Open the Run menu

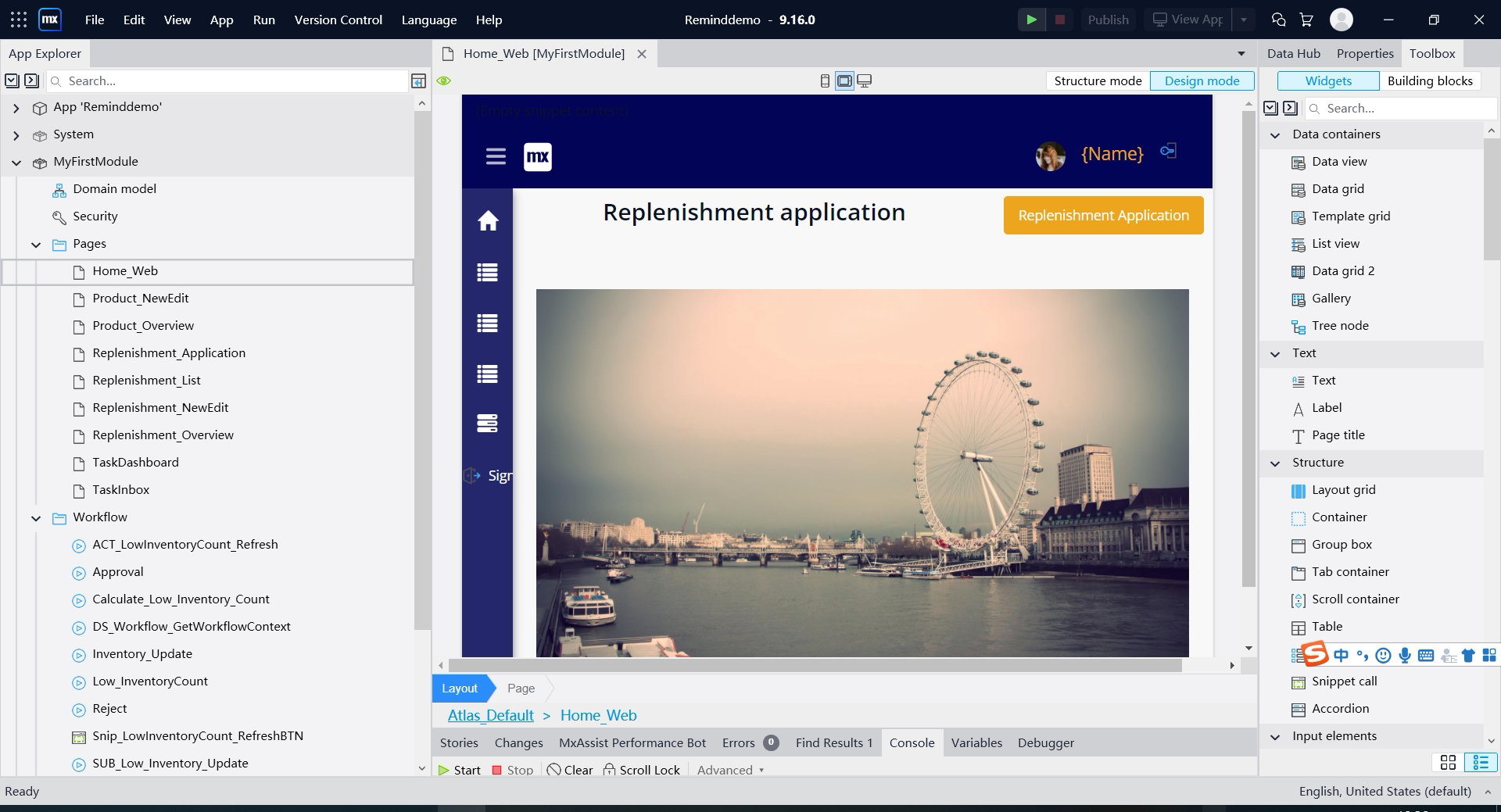[264, 20]
